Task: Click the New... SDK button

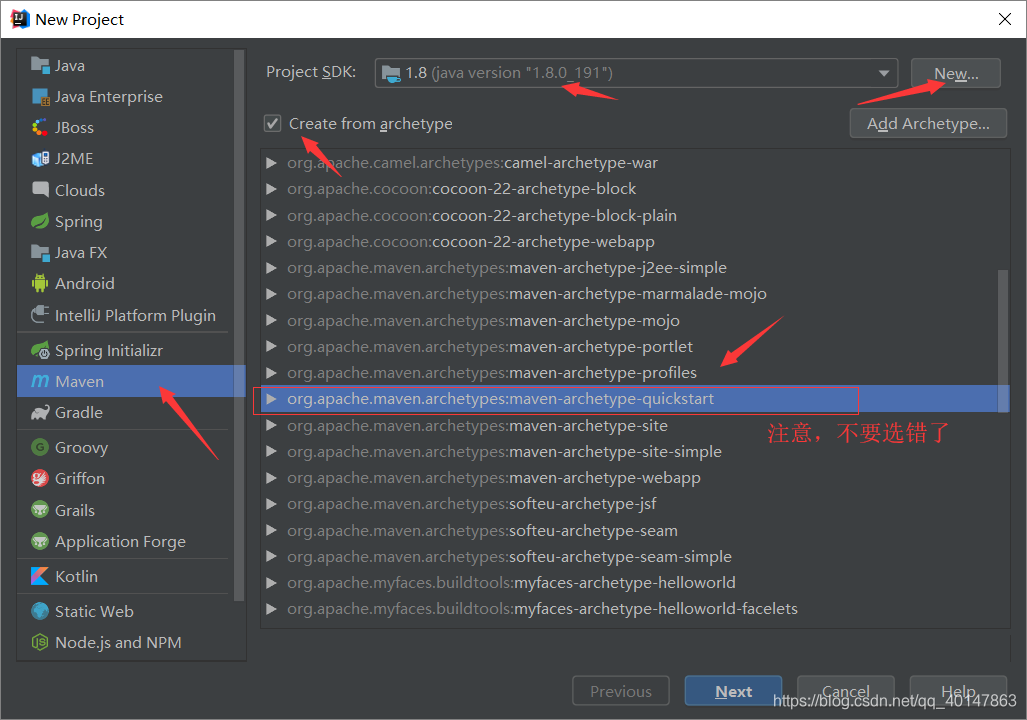Action: pyautogui.click(x=956, y=73)
